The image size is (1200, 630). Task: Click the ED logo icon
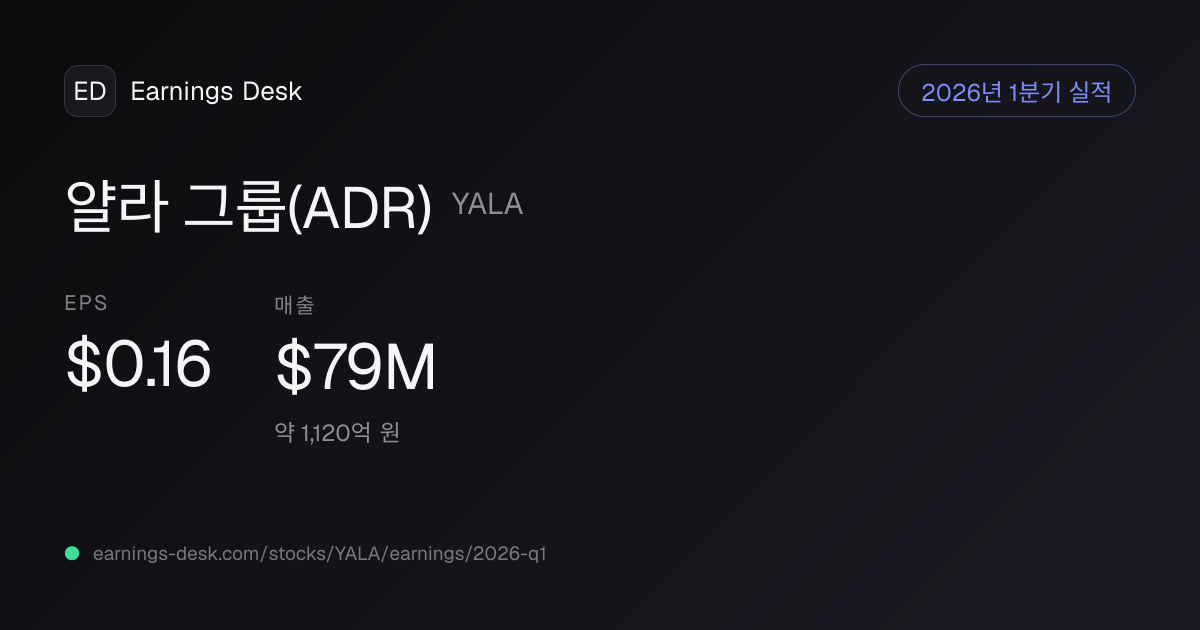[90, 91]
